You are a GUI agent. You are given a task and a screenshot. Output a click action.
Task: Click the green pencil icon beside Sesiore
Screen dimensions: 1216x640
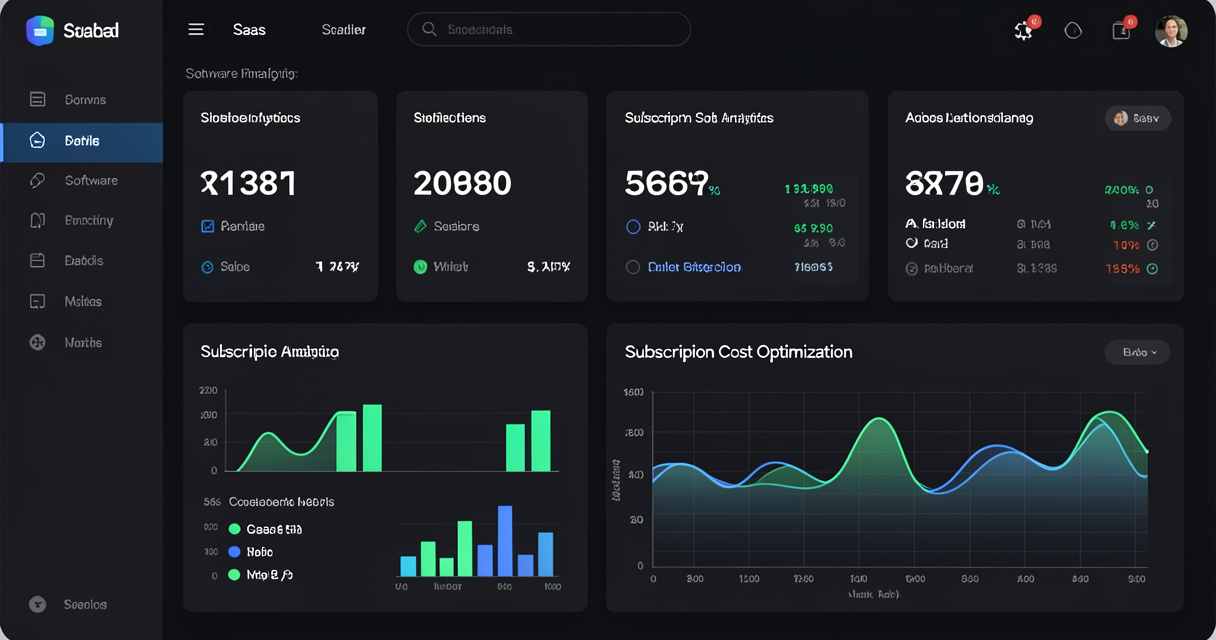421,226
